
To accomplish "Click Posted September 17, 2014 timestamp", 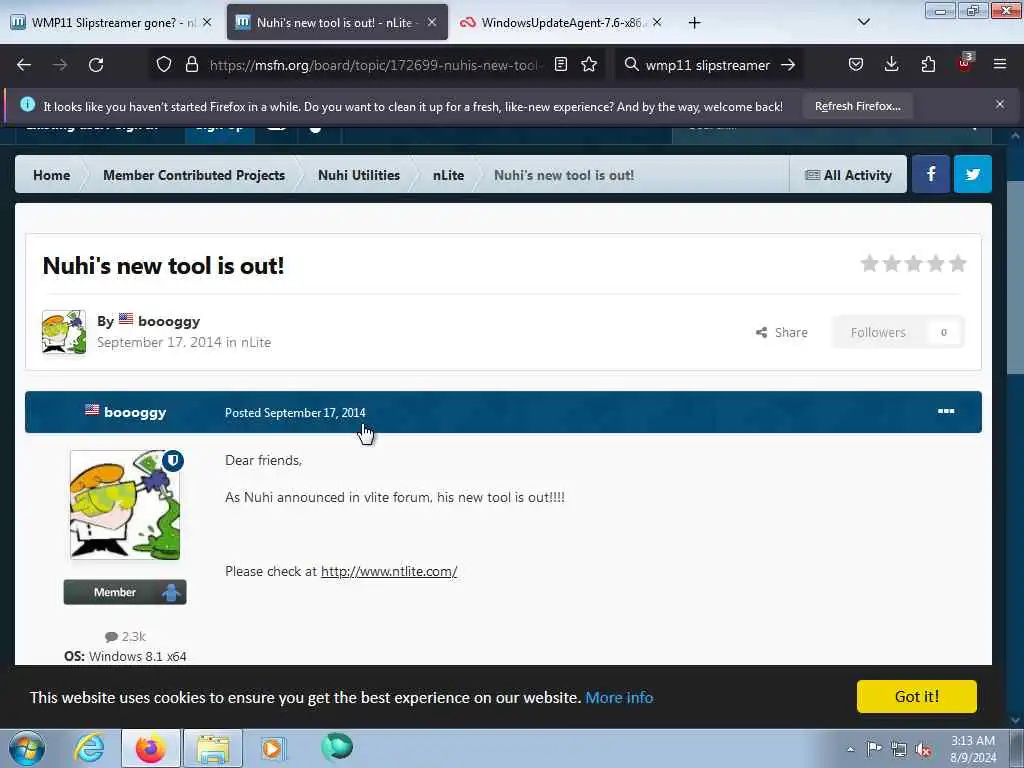I will point(295,413).
